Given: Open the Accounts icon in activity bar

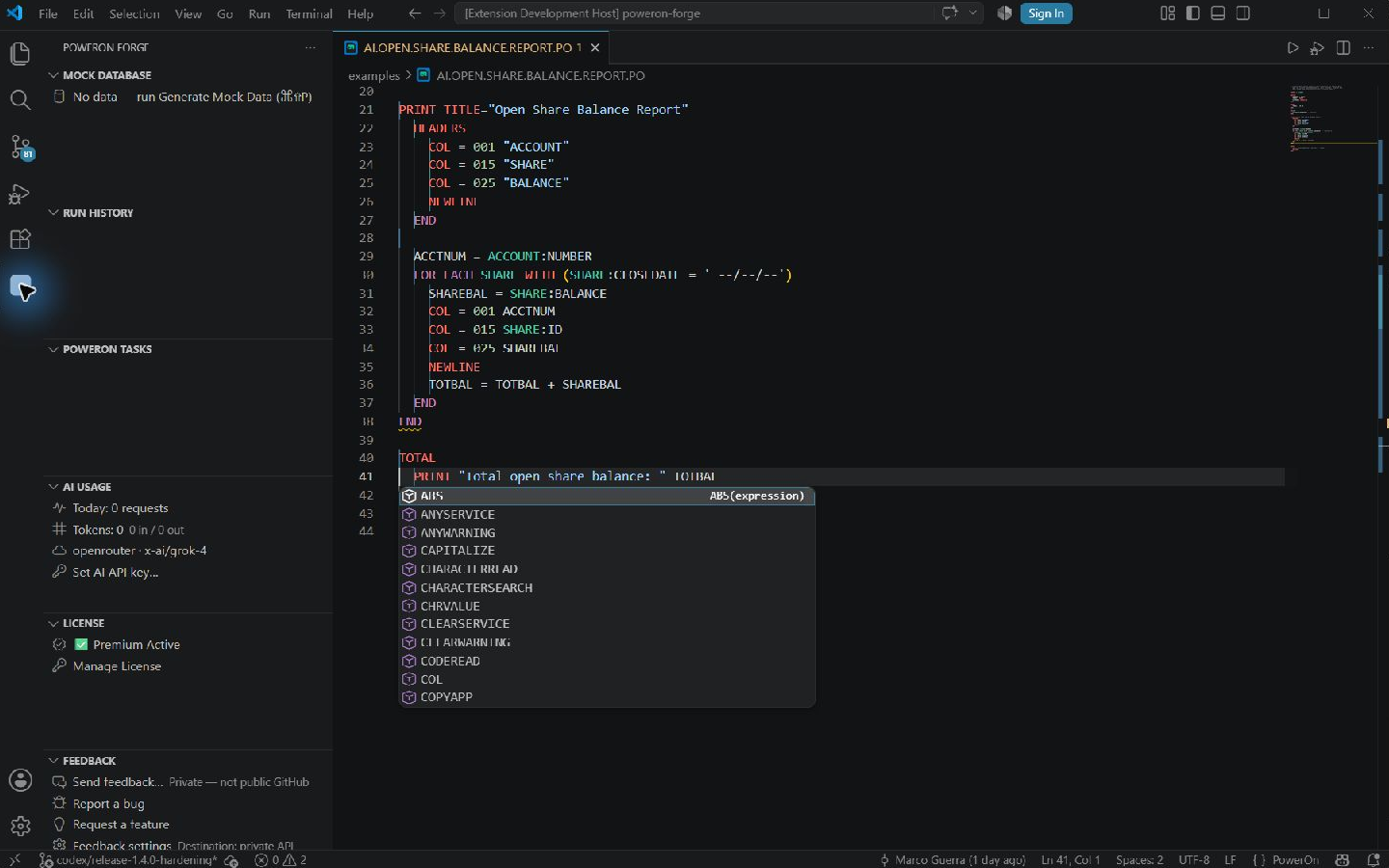Looking at the screenshot, I should pos(20,780).
